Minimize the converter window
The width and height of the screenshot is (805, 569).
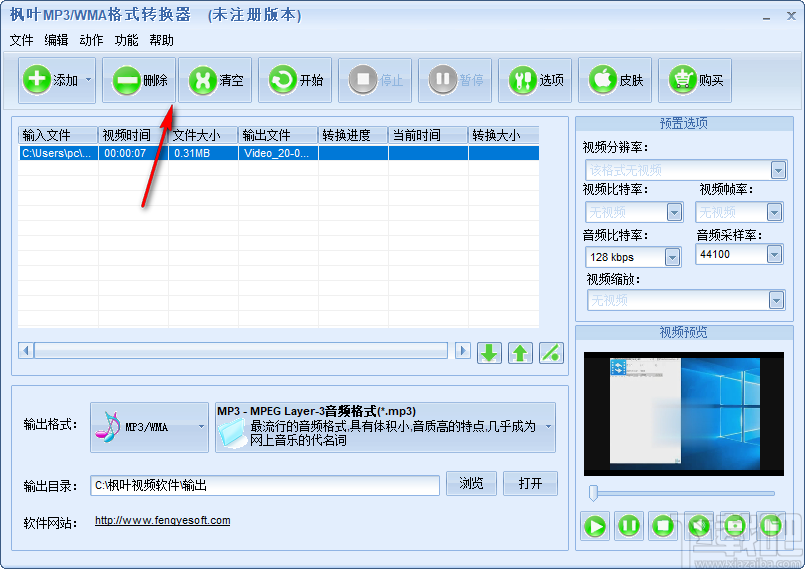click(x=766, y=17)
